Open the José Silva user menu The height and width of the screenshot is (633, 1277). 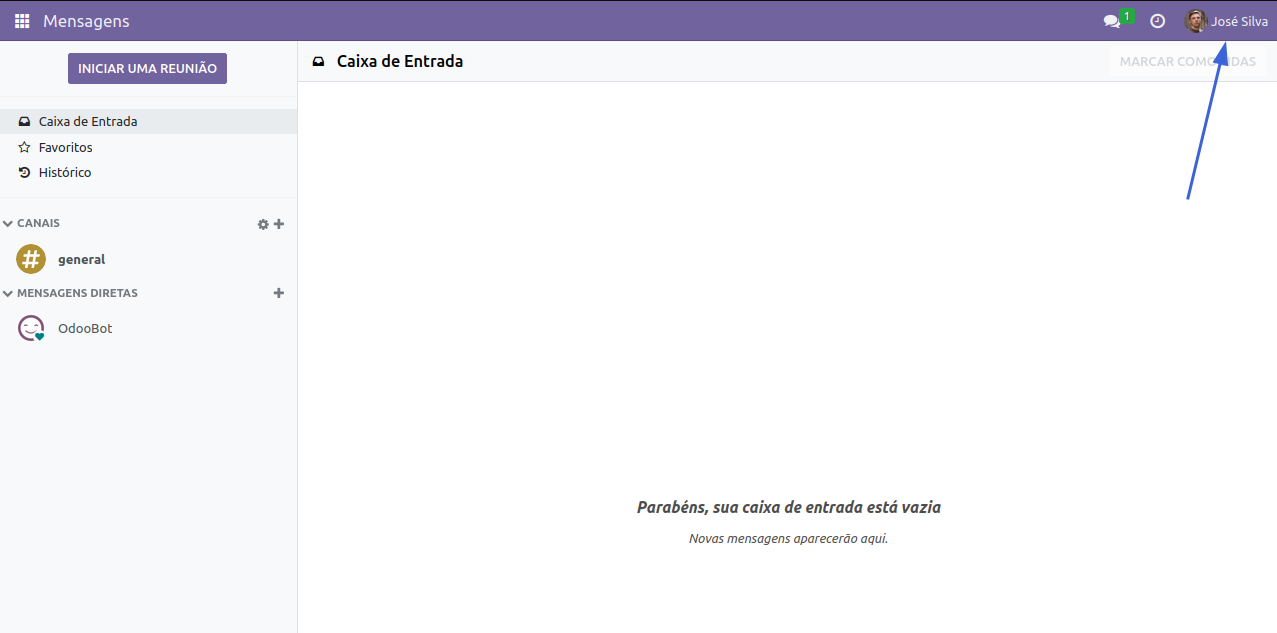pyautogui.click(x=1239, y=21)
